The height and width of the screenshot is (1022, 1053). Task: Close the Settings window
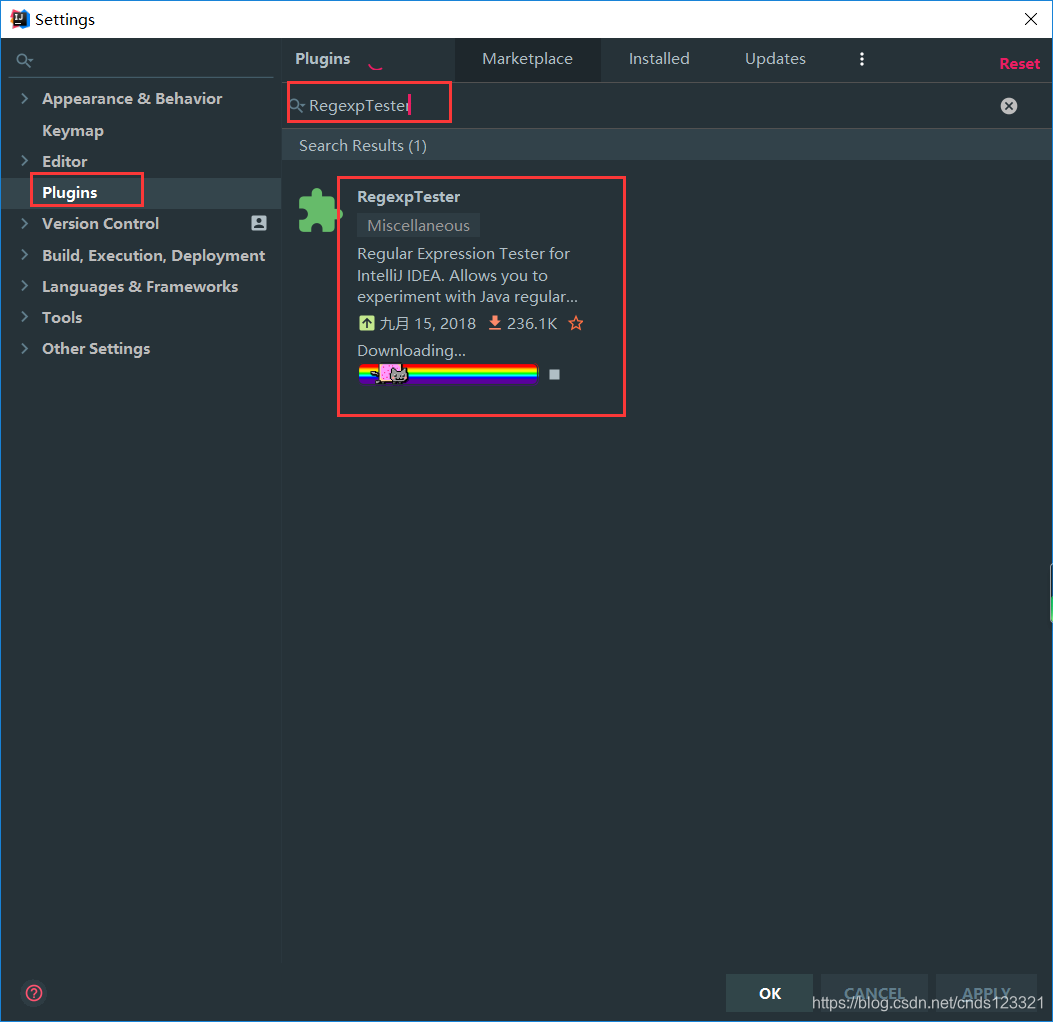(1030, 19)
